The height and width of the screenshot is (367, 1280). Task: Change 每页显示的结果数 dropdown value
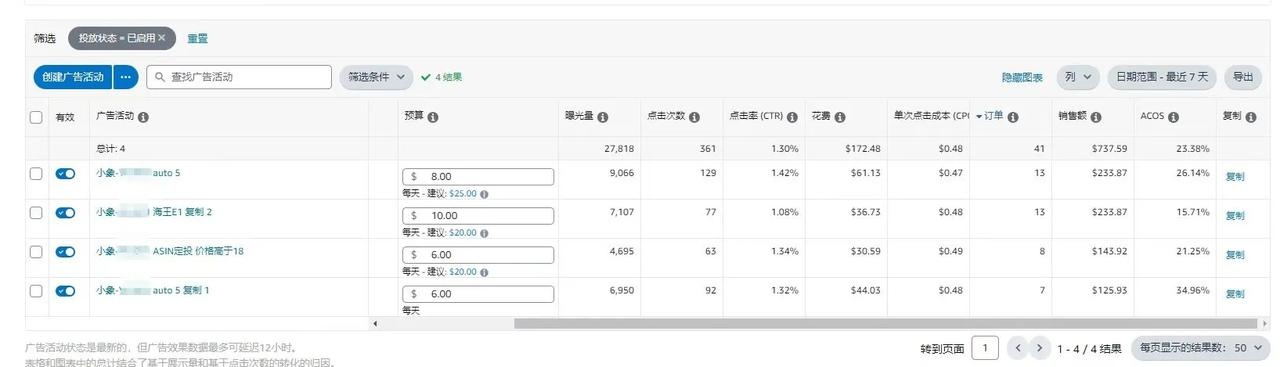[1200, 348]
